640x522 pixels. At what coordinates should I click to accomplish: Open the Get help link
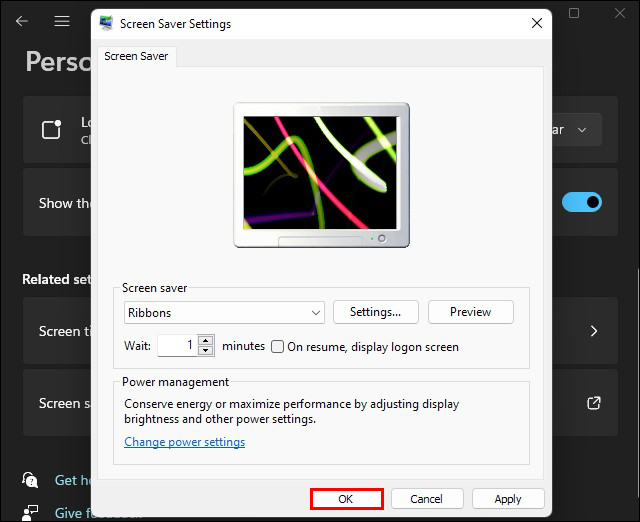[x=73, y=480]
